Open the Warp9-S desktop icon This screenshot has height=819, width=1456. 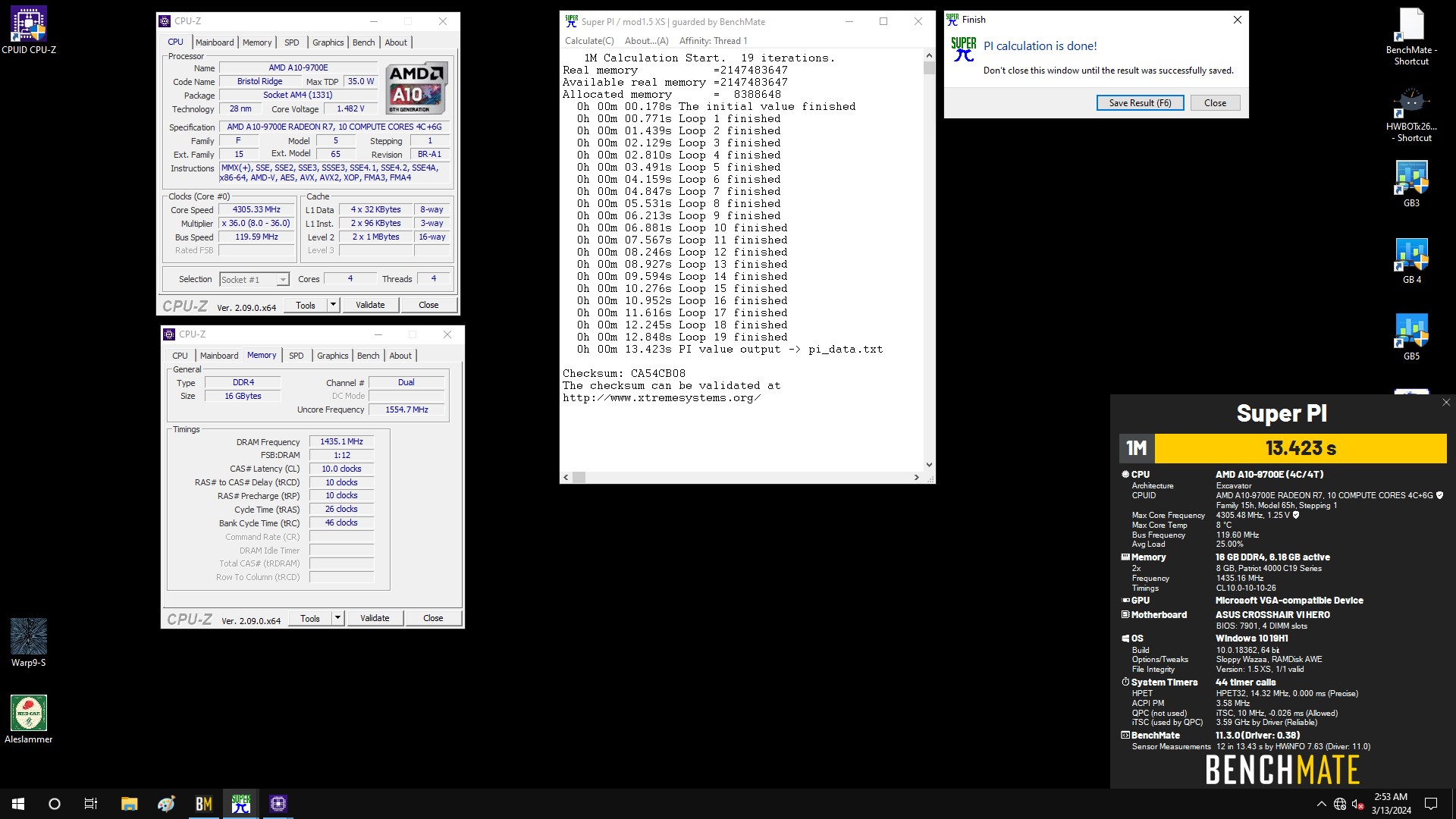pyautogui.click(x=28, y=643)
